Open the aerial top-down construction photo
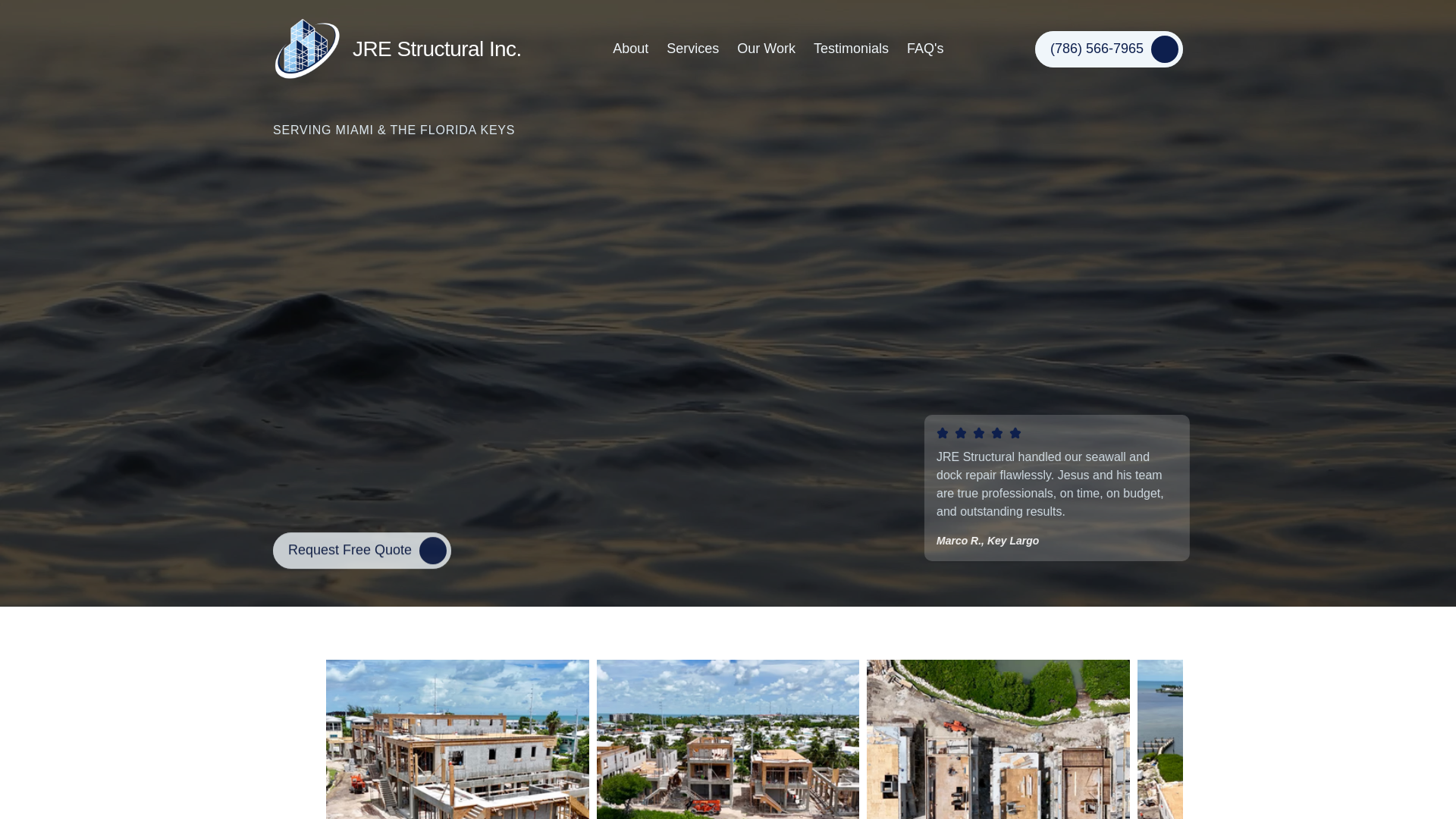This screenshot has width=1456, height=819. [998, 739]
